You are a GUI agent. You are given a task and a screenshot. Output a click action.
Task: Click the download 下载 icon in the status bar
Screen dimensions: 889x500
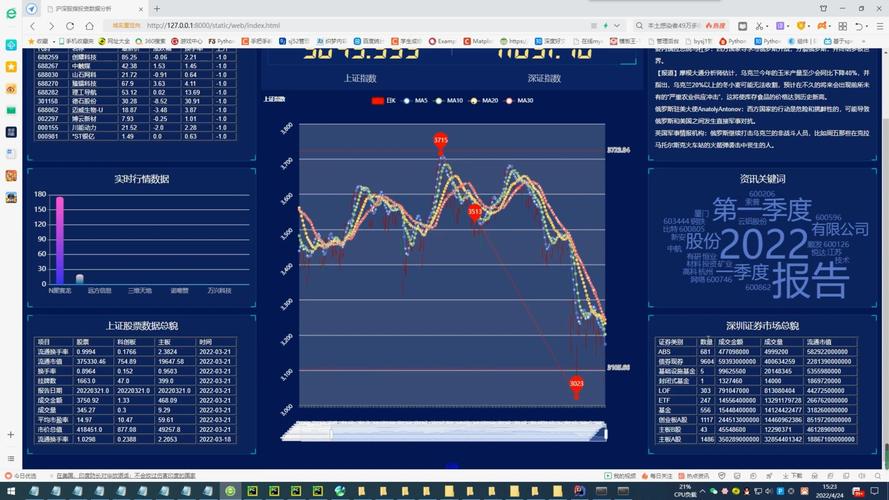click(x=793, y=476)
